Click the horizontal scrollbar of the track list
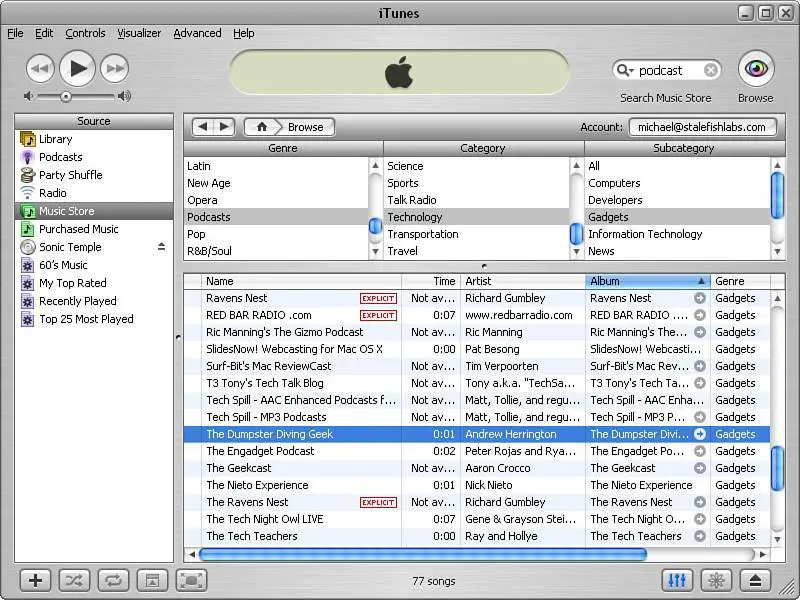This screenshot has height=600, width=800. pos(423,554)
